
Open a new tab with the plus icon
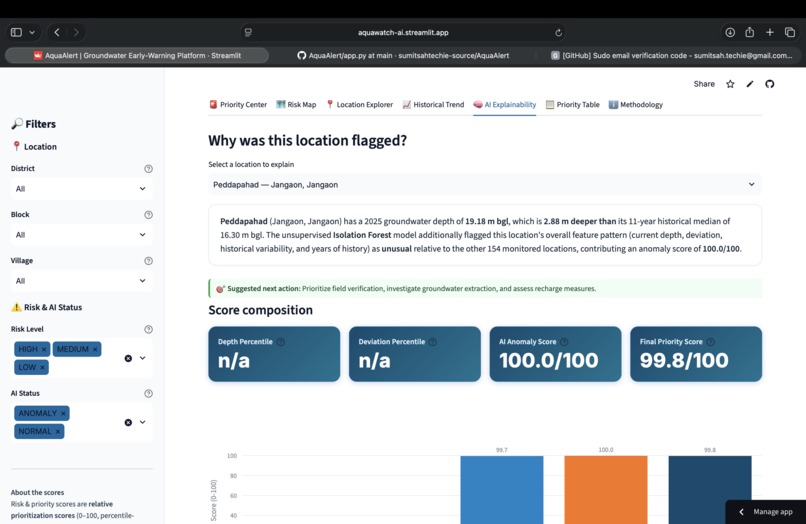[770, 32]
